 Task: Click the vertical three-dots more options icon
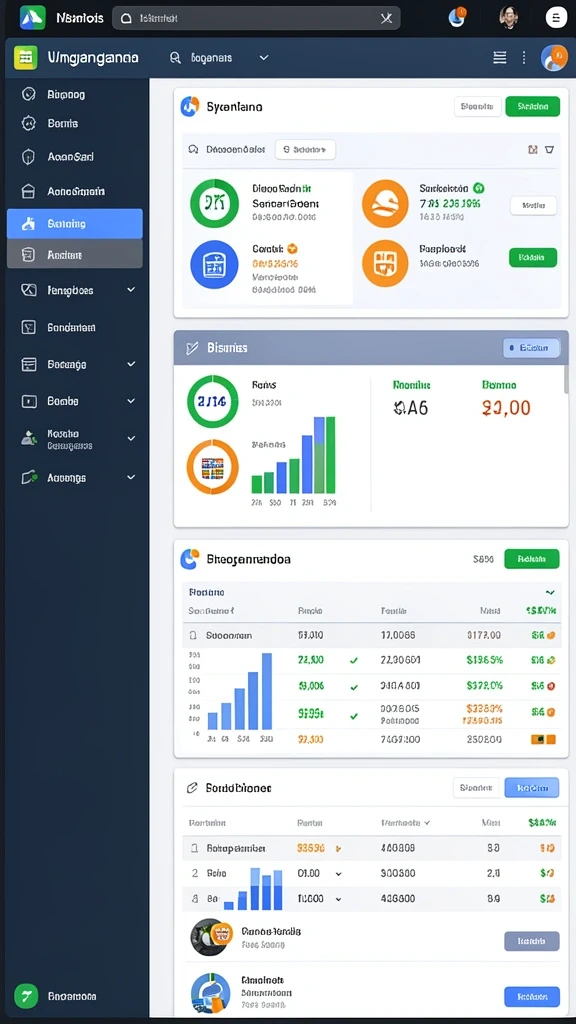(x=524, y=58)
